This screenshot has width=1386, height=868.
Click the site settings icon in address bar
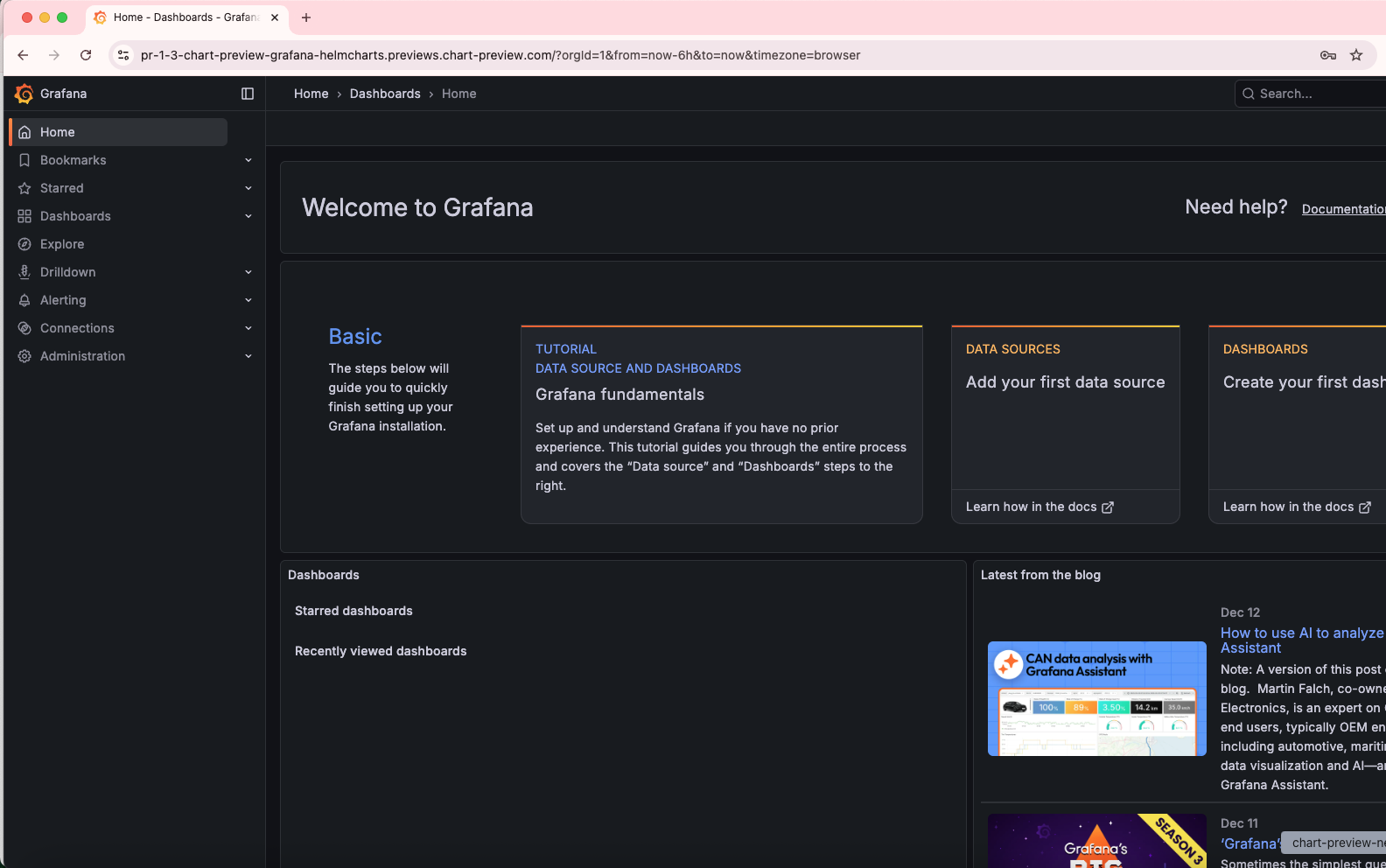123,55
